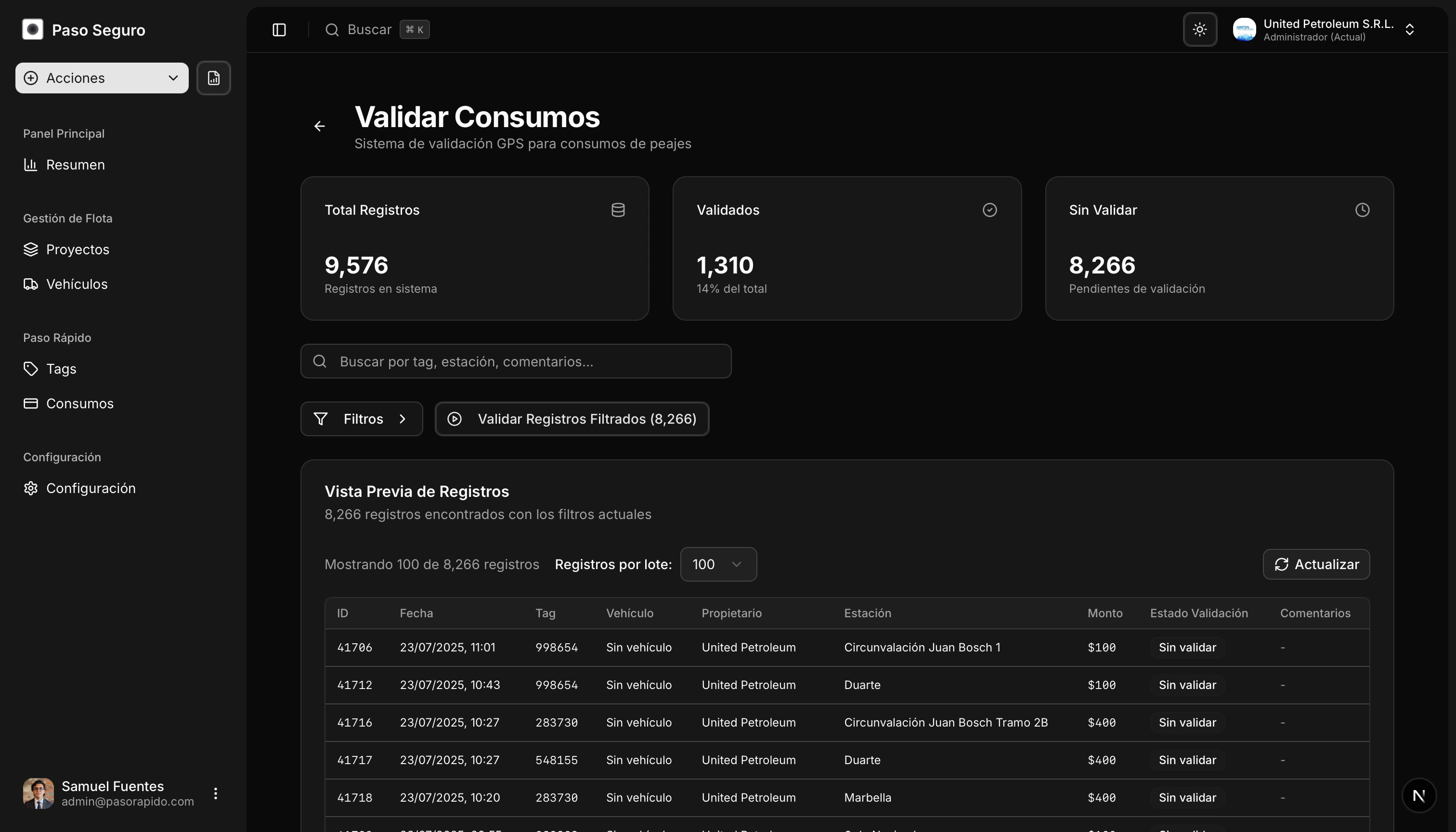
Task: Select Sin validar status on record 41718
Action: (1187, 797)
